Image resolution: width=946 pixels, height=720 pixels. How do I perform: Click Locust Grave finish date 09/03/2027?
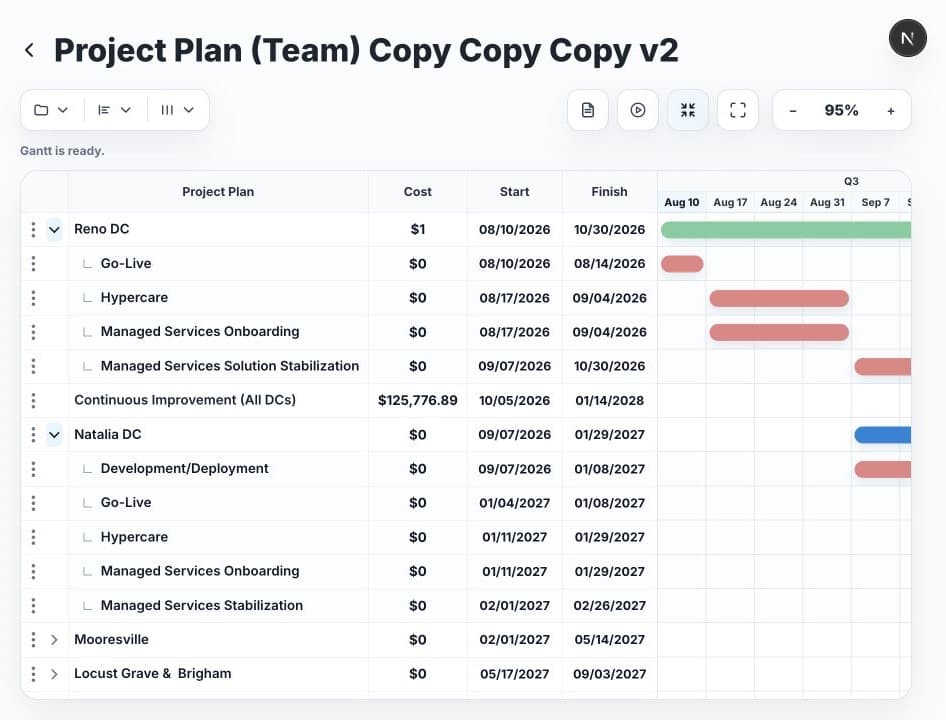pos(609,674)
